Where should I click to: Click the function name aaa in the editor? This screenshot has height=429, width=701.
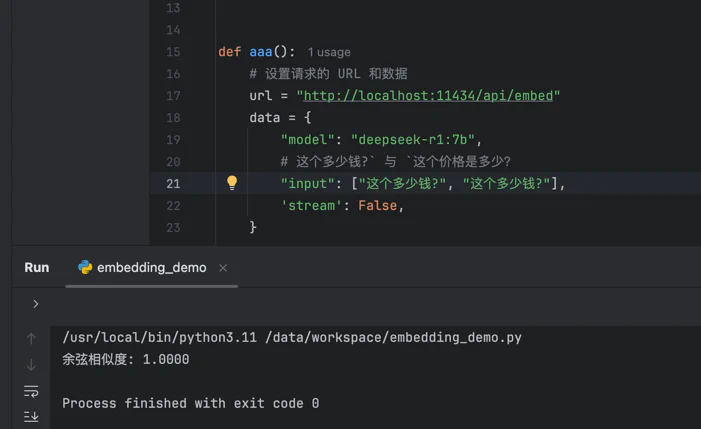260,52
